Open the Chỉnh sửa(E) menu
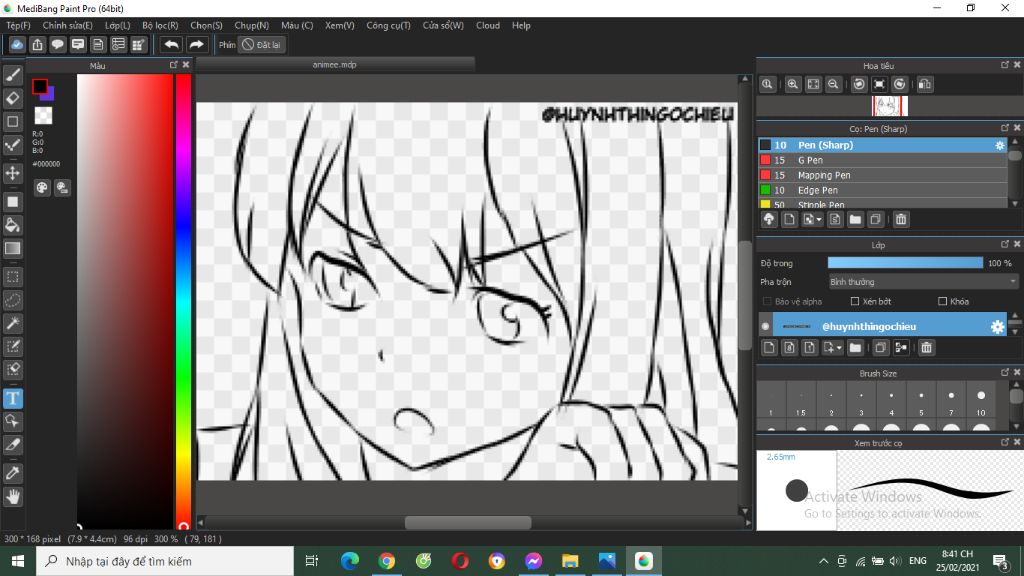Screen dimensions: 1024x576 pos(67,25)
